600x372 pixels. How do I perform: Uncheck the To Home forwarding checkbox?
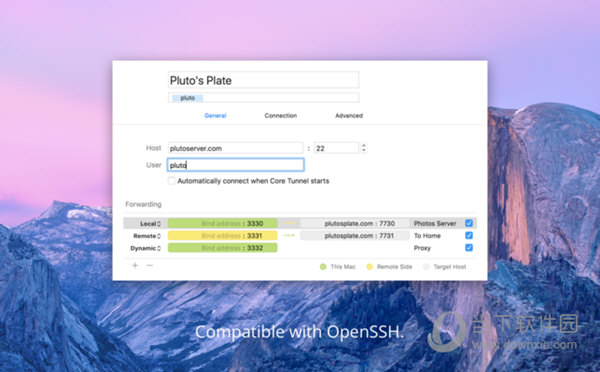(x=469, y=235)
